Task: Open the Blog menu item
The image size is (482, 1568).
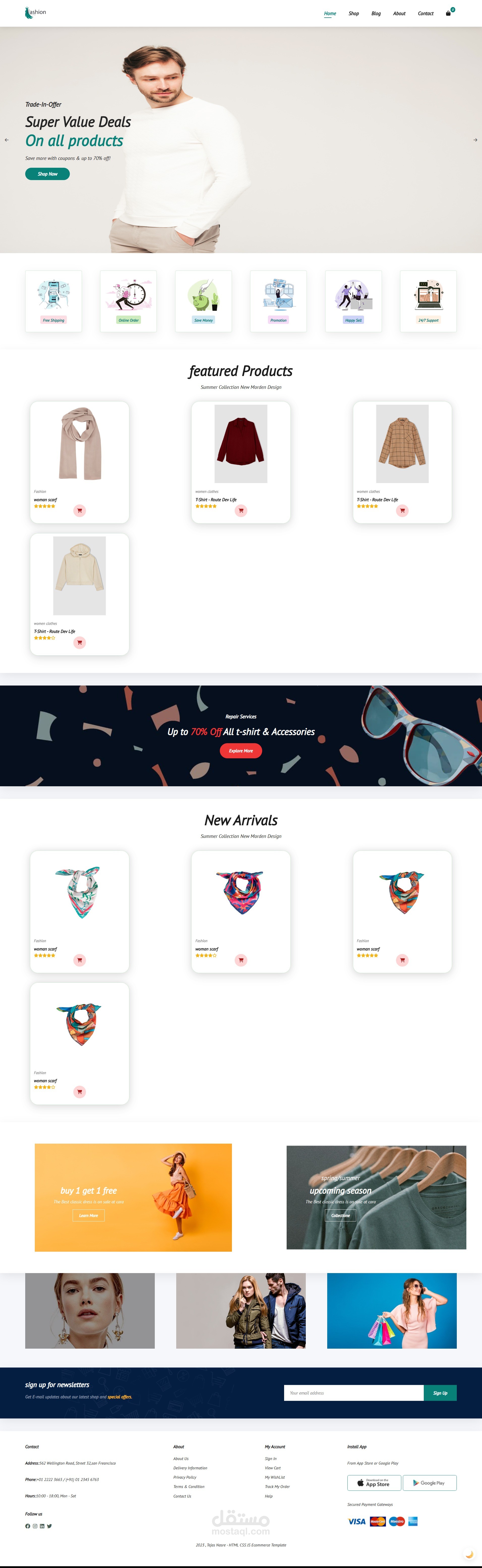Action: (376, 13)
